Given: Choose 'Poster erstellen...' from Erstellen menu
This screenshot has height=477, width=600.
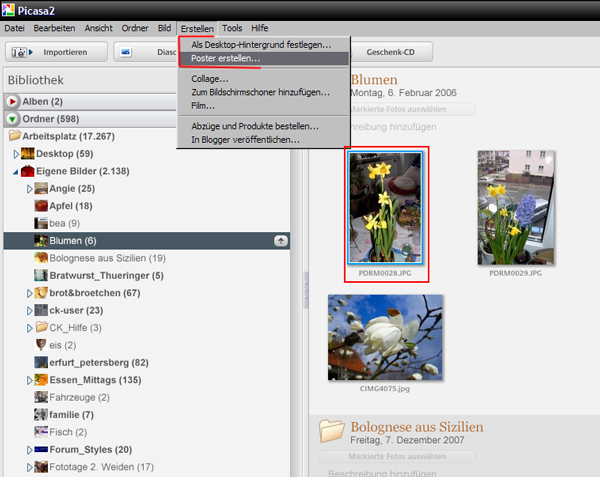Looking at the screenshot, I should coord(225,60).
